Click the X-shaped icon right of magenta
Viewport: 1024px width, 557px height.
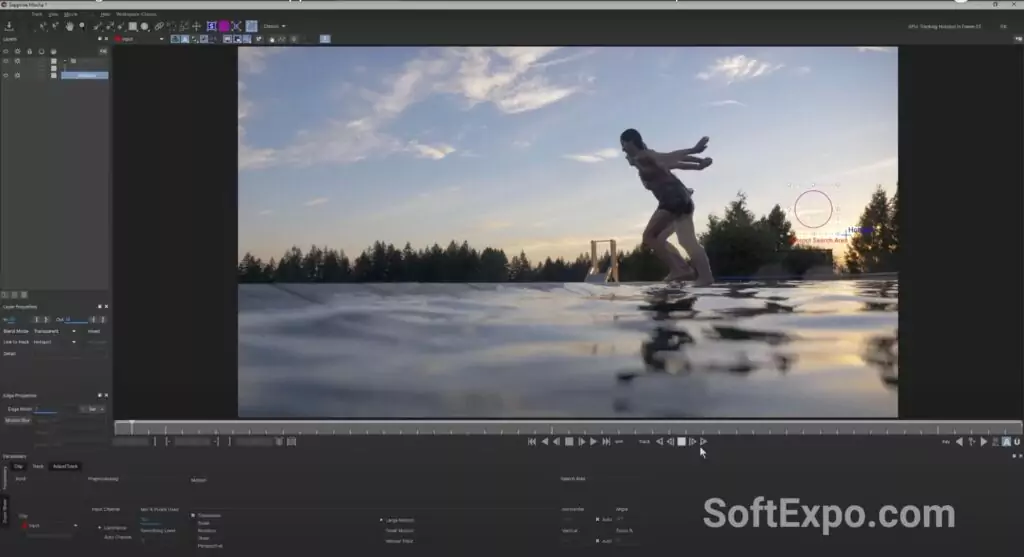pyautogui.click(x=236, y=26)
